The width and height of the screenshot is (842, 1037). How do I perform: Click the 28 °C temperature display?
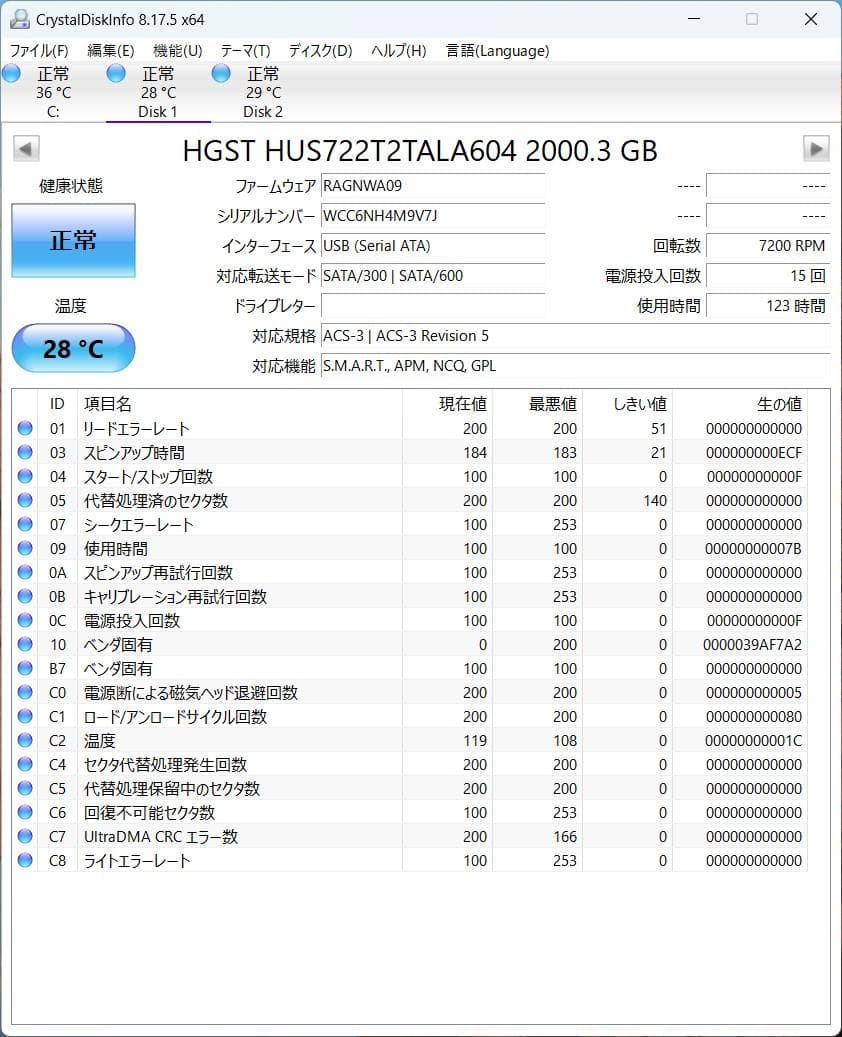tap(73, 348)
